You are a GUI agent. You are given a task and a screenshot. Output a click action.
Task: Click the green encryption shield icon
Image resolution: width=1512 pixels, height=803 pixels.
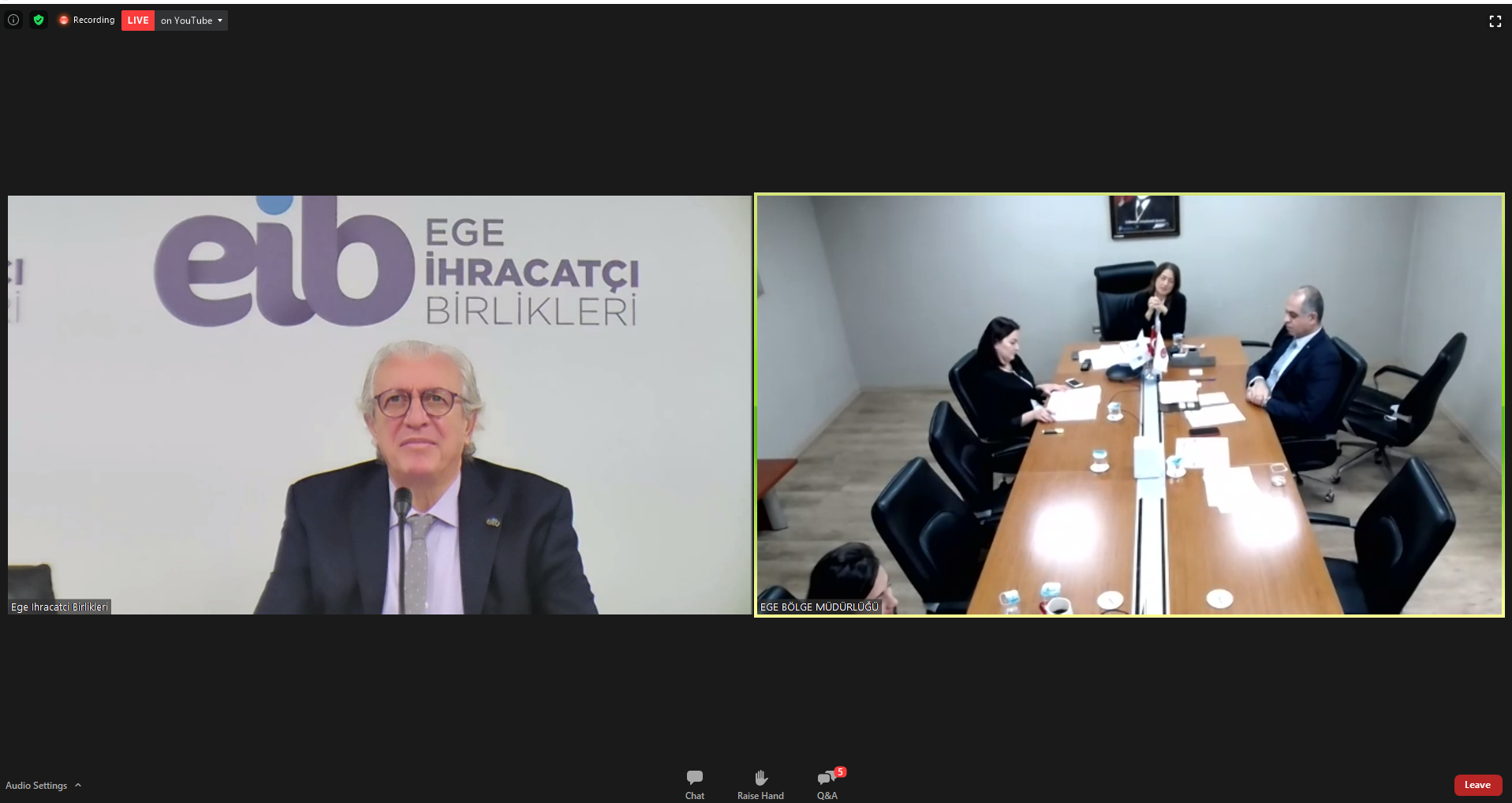tap(38, 20)
